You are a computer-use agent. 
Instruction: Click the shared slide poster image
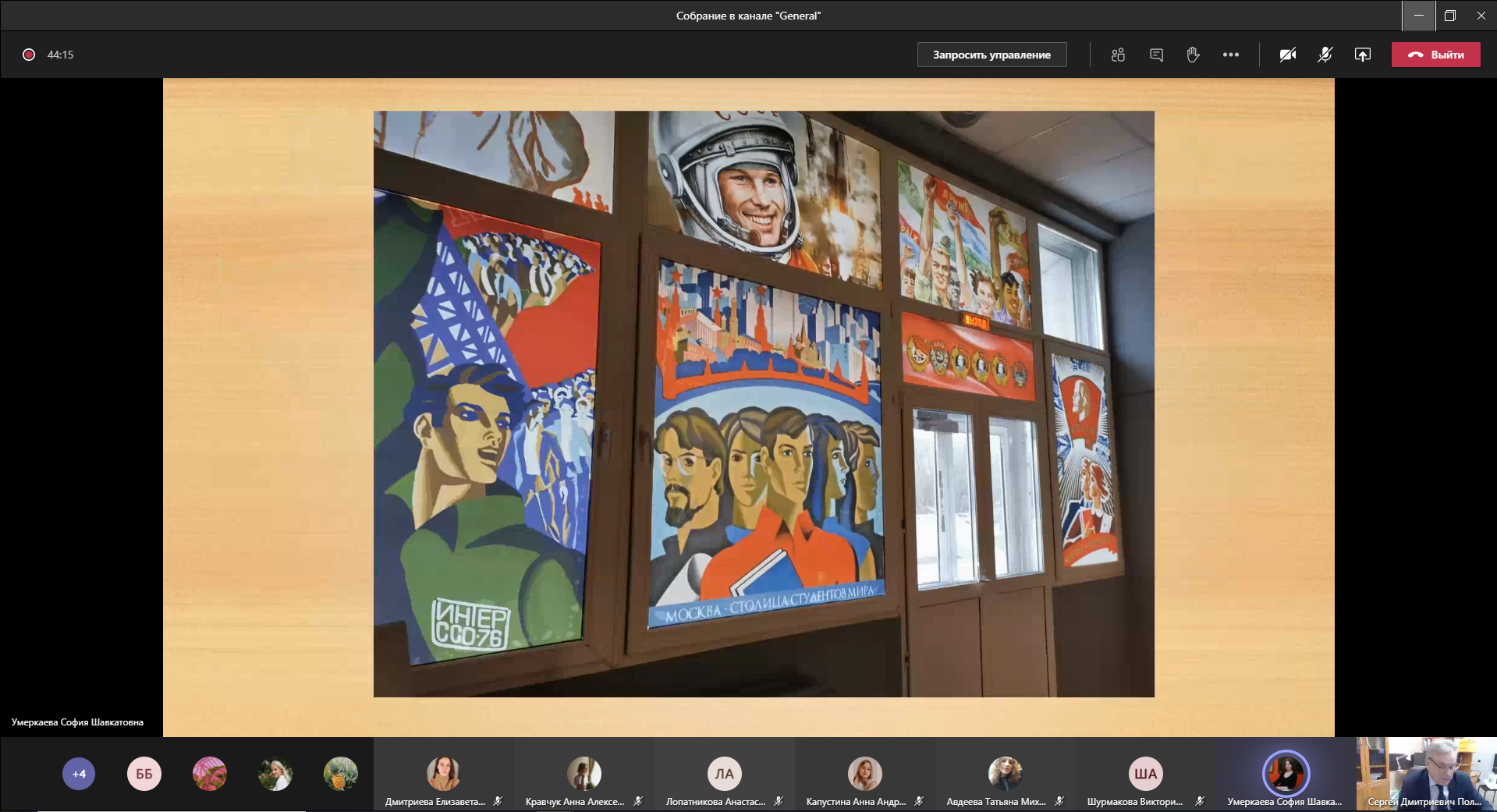tap(764, 403)
